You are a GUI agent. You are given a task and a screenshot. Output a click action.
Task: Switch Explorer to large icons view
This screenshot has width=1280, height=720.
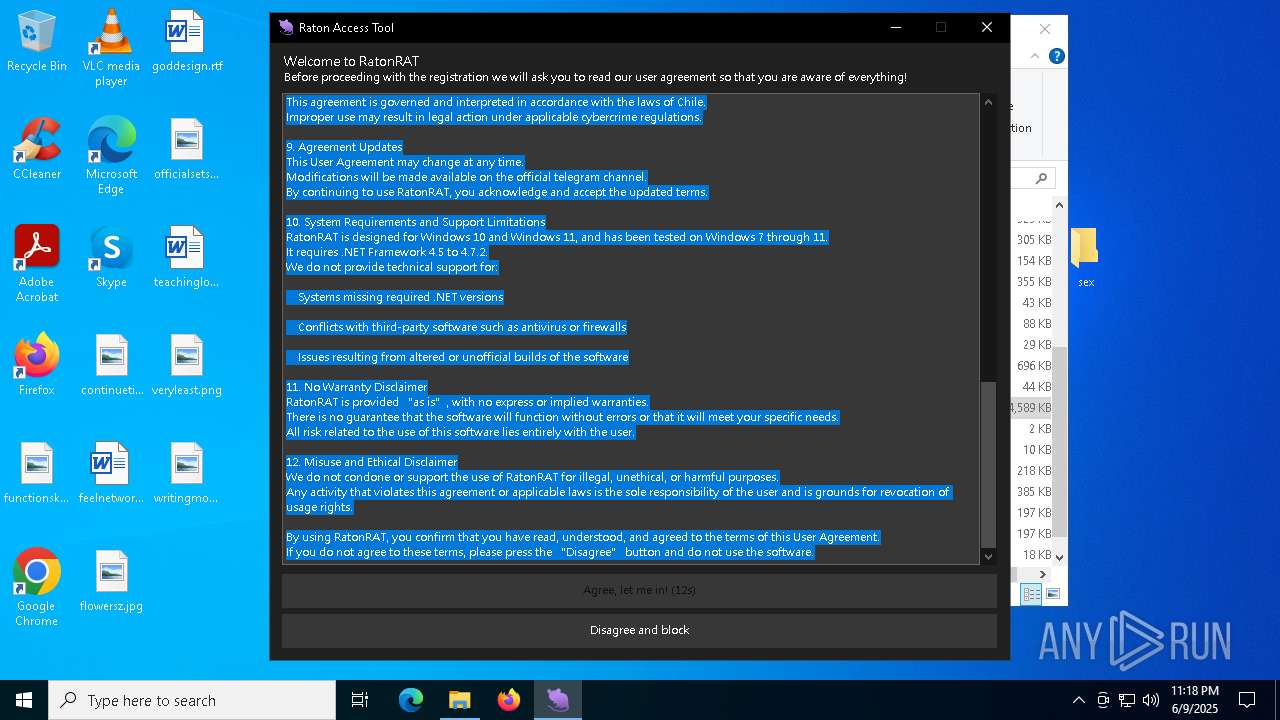click(x=1052, y=594)
